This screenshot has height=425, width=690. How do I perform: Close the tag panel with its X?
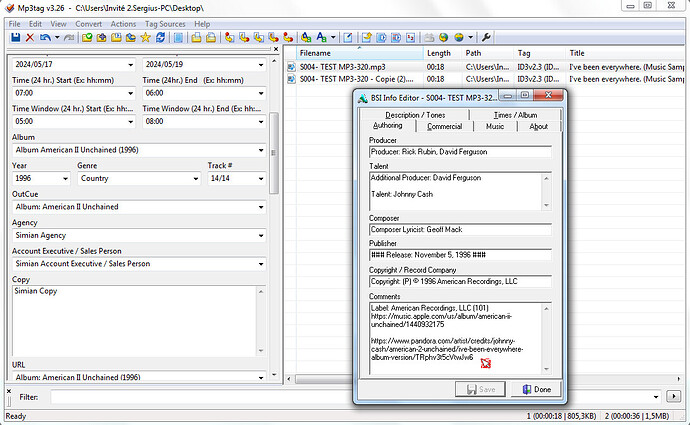[276, 49]
